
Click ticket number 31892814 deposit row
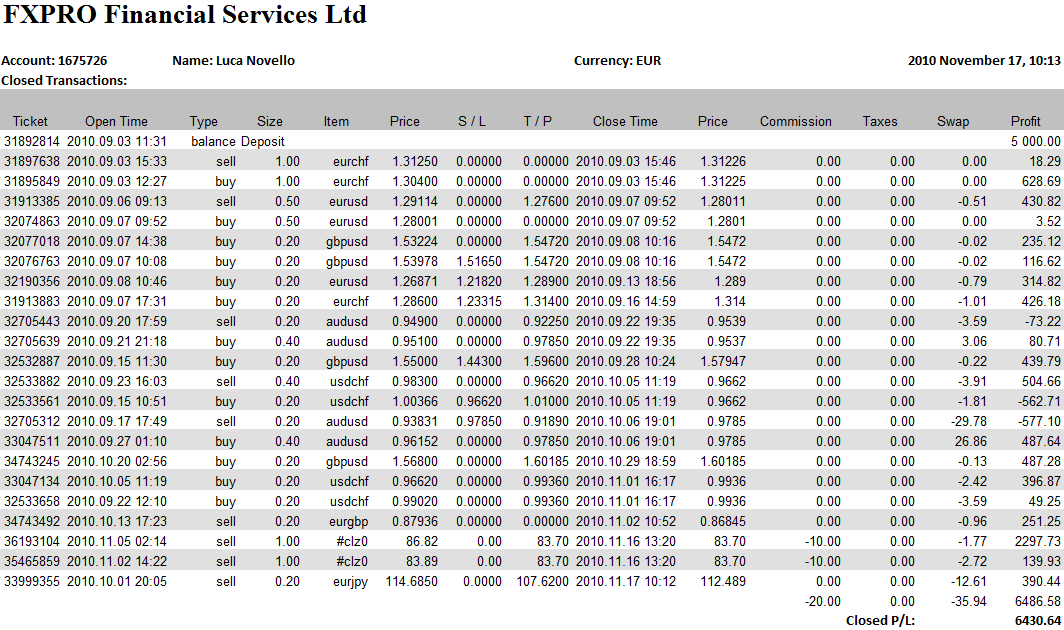[32, 142]
